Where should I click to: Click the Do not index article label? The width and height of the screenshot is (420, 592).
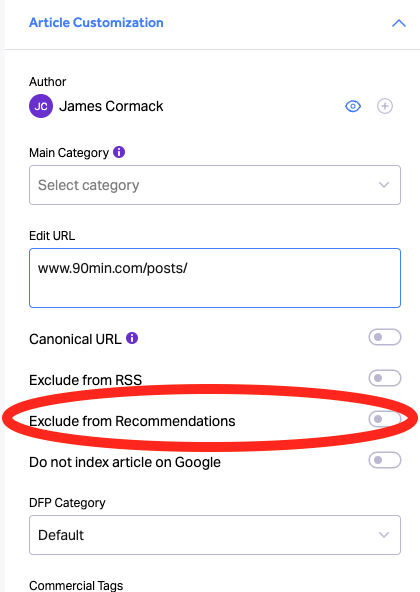coord(125,462)
